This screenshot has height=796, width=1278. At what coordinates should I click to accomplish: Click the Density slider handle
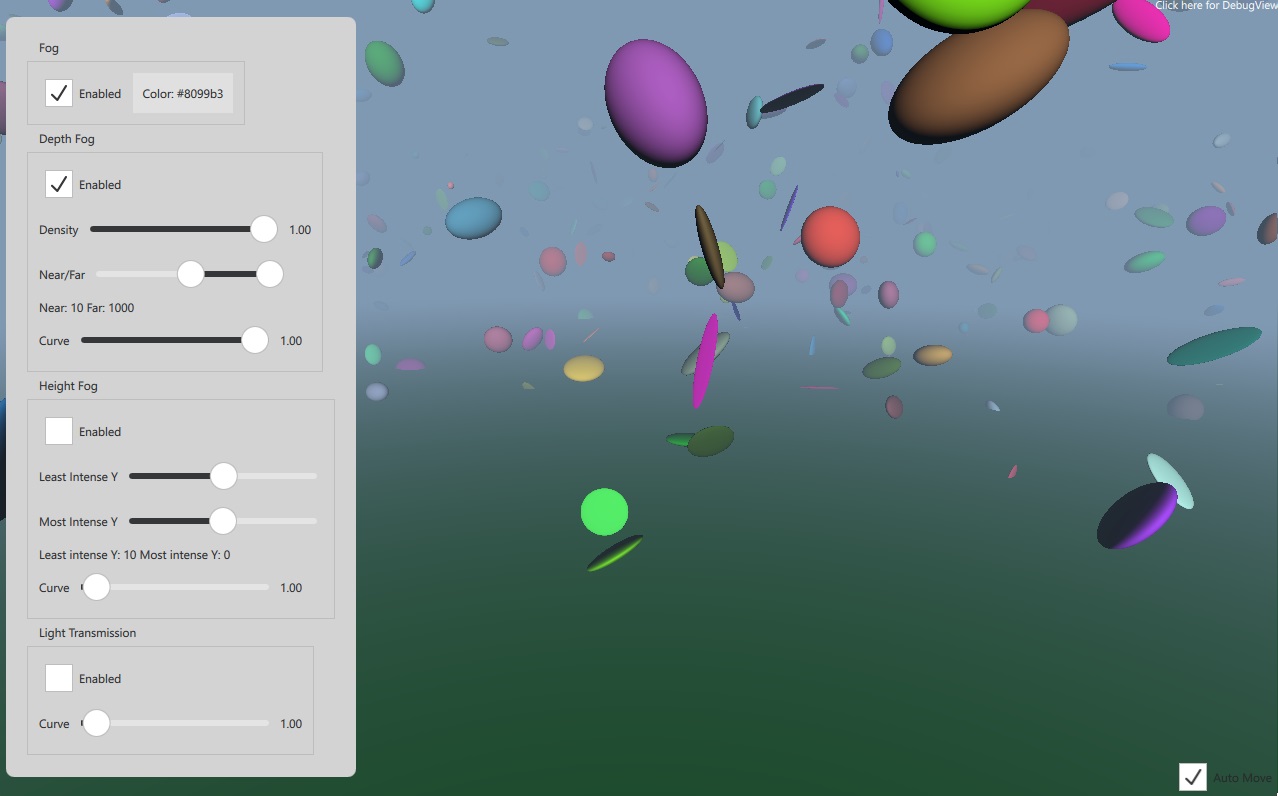pyautogui.click(x=263, y=229)
